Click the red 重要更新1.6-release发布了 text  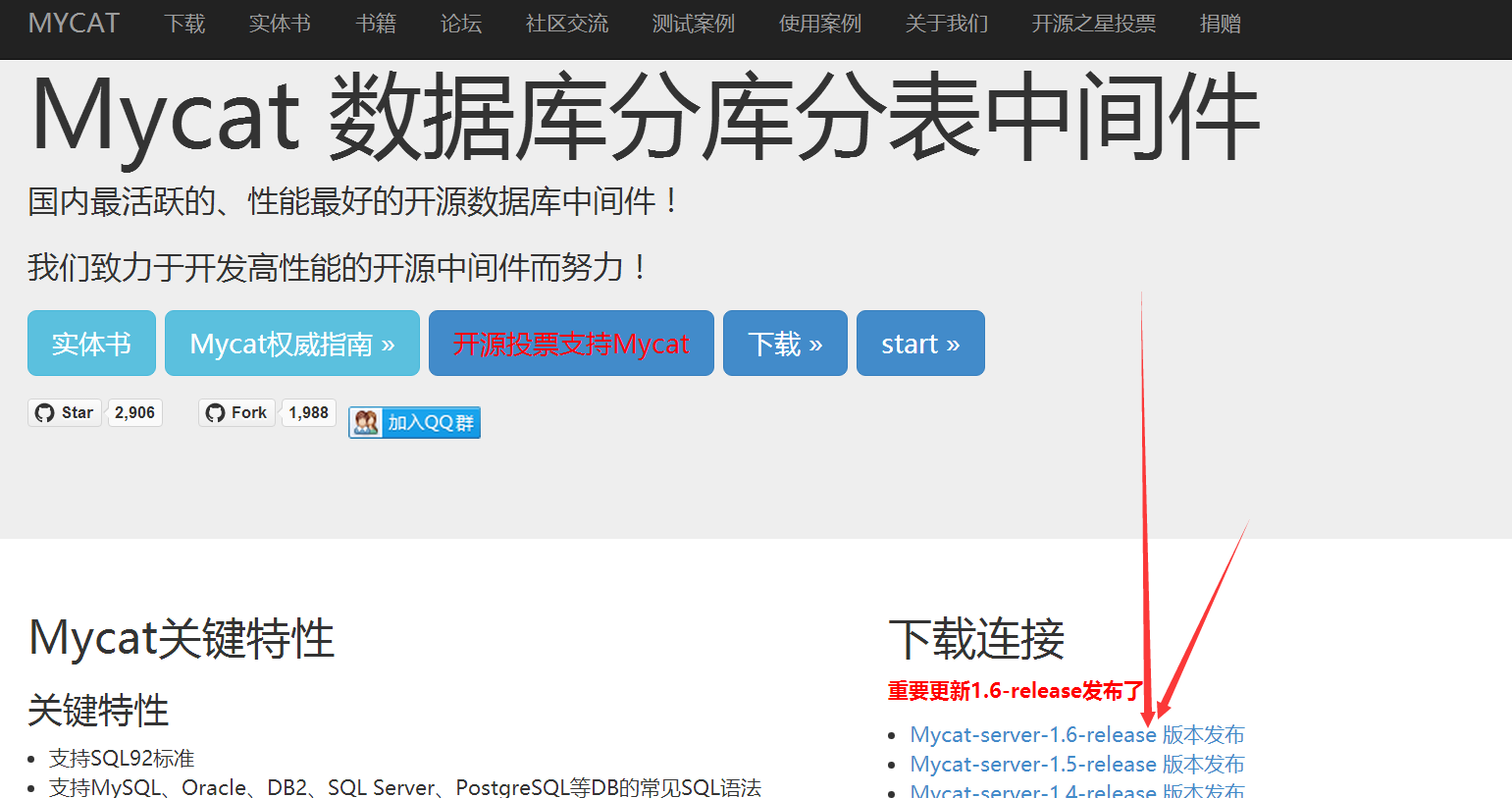[1016, 691]
